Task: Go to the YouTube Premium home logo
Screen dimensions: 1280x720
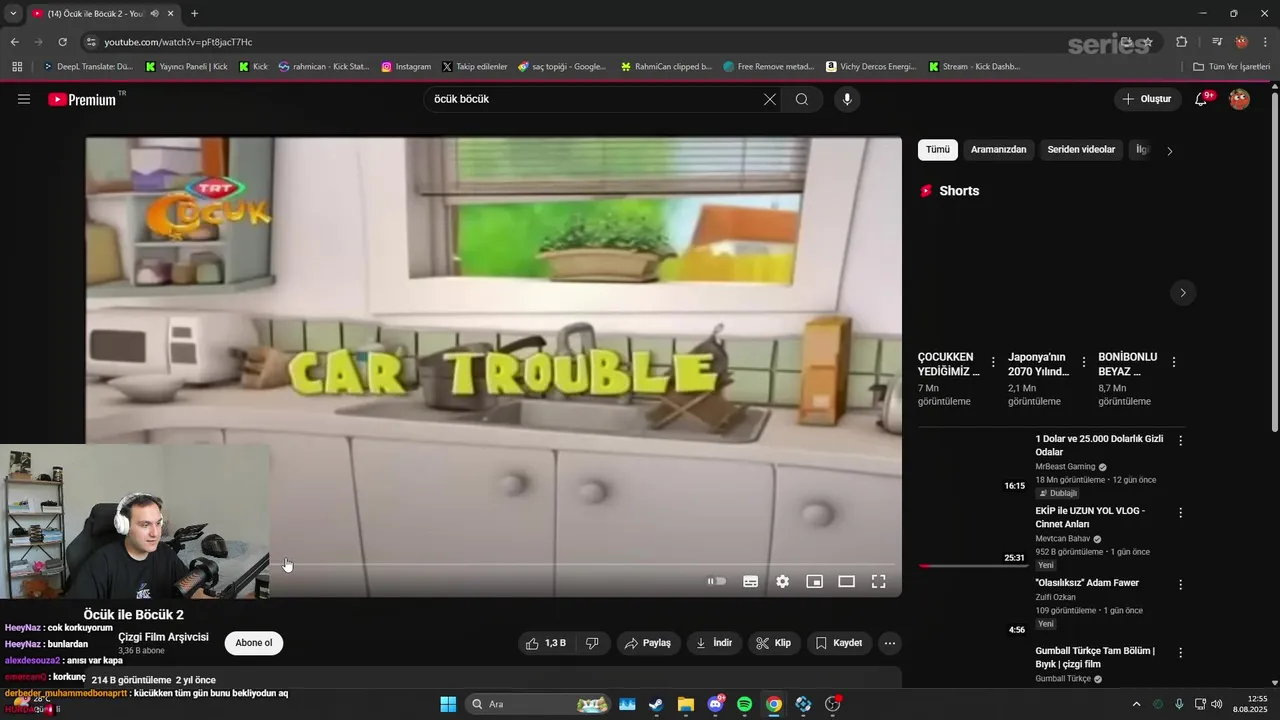Action: click(82, 99)
